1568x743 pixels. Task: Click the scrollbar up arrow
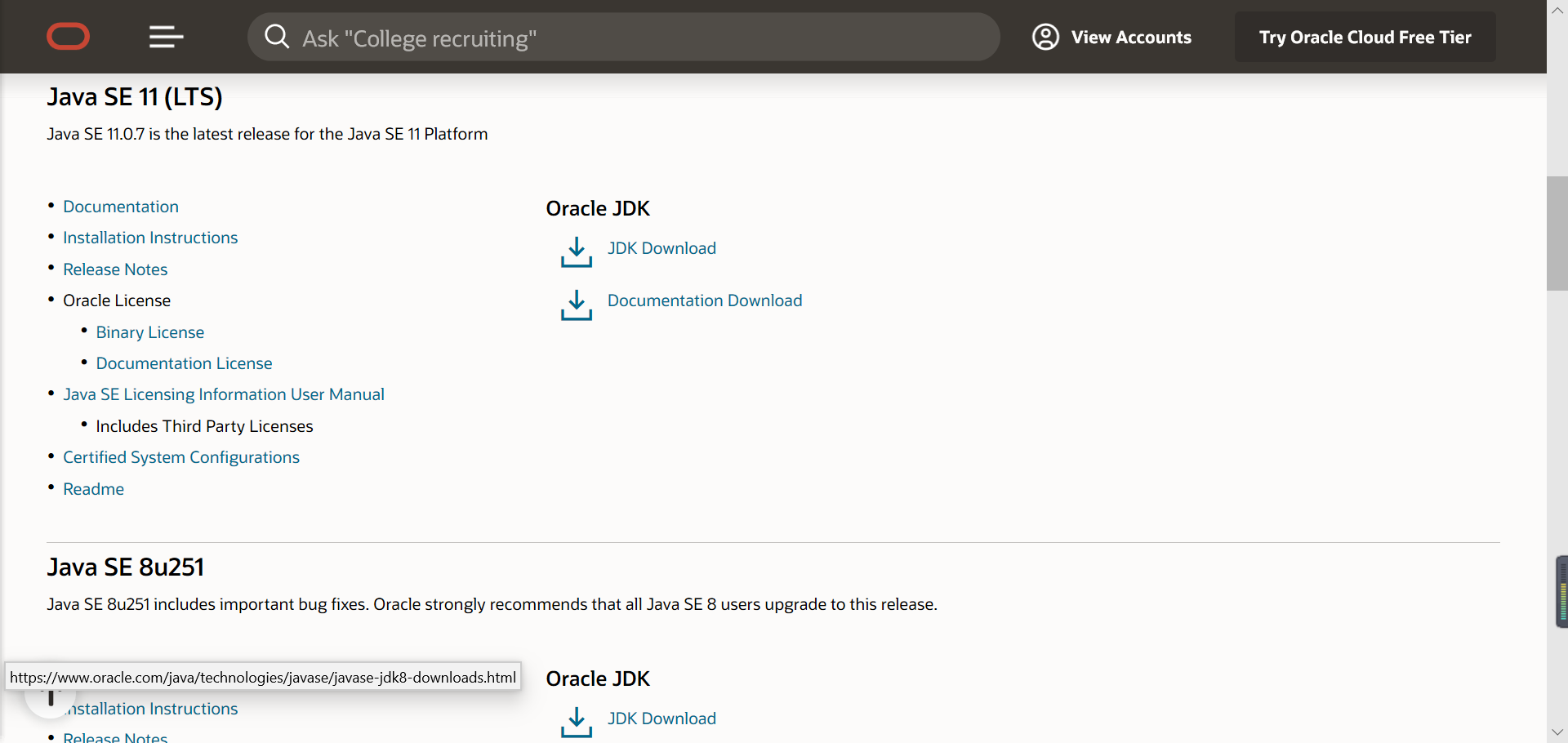(1557, 11)
